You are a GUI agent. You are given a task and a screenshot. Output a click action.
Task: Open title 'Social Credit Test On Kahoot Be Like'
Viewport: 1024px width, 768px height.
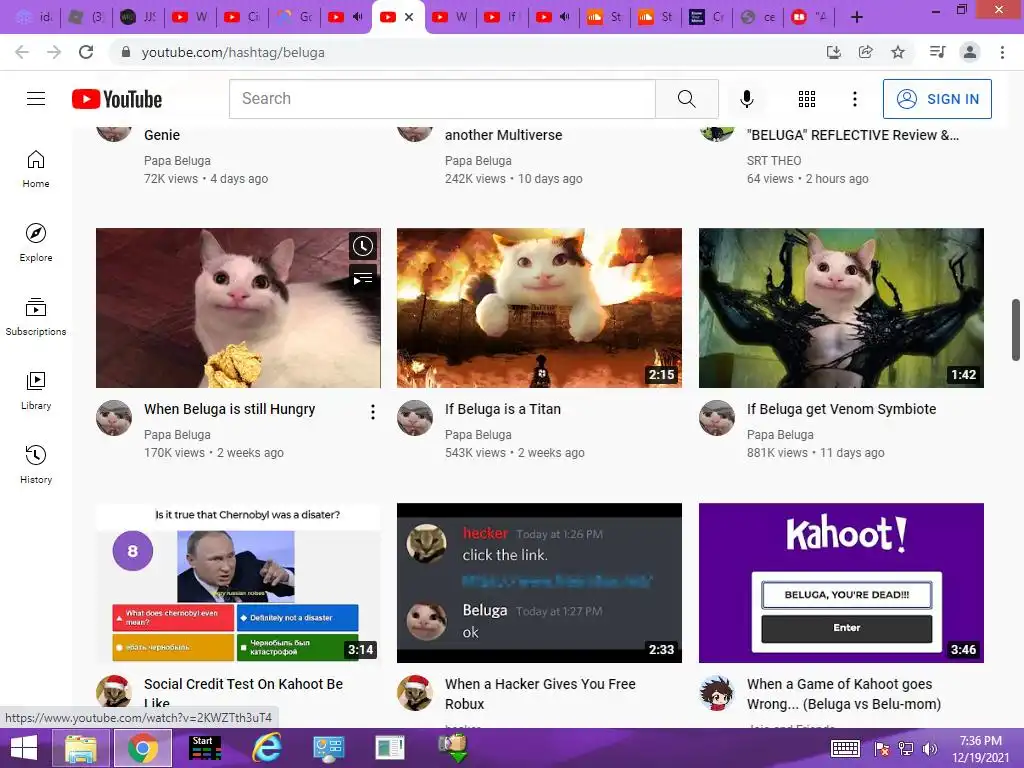244,693
